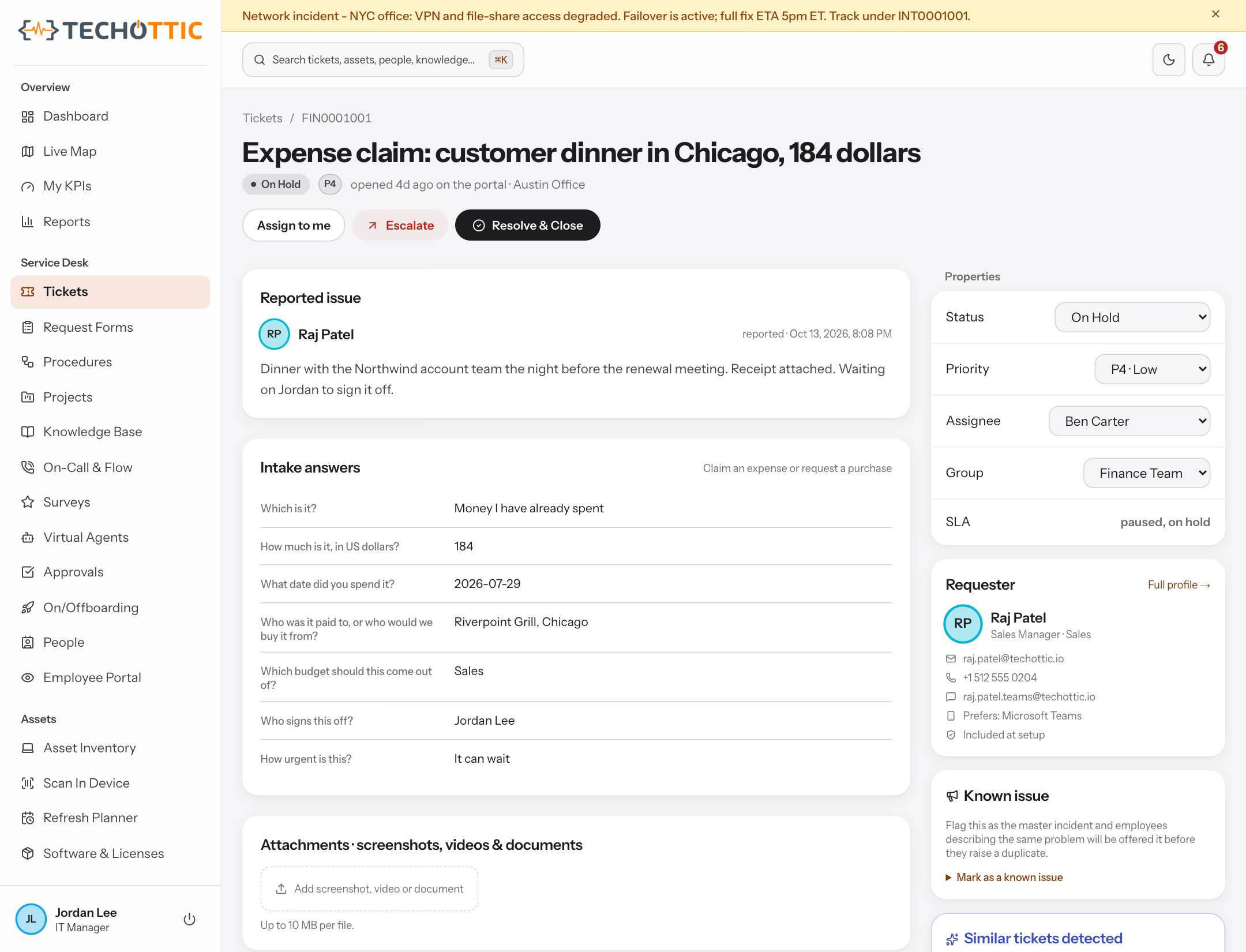This screenshot has height=952, width=1246.
Task: Focus the search tickets field
Action: (383, 59)
